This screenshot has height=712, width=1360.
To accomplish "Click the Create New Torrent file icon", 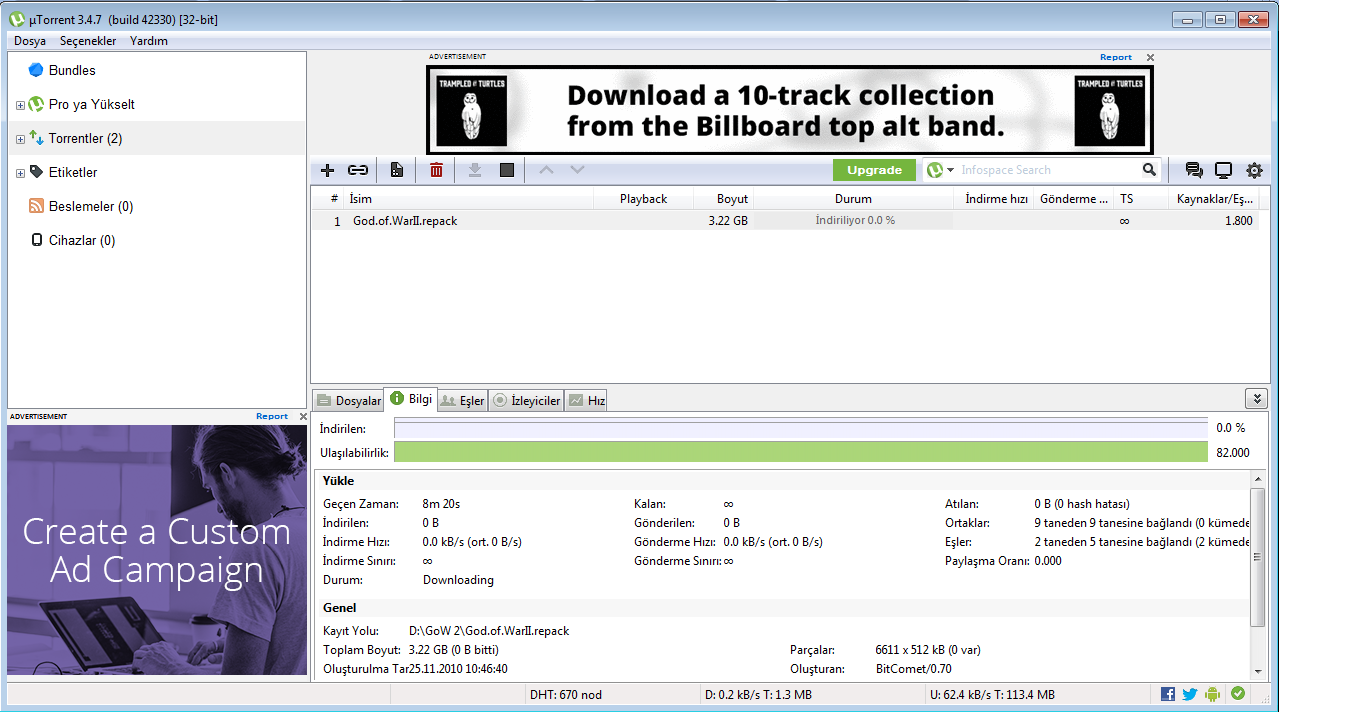I will 397,170.
